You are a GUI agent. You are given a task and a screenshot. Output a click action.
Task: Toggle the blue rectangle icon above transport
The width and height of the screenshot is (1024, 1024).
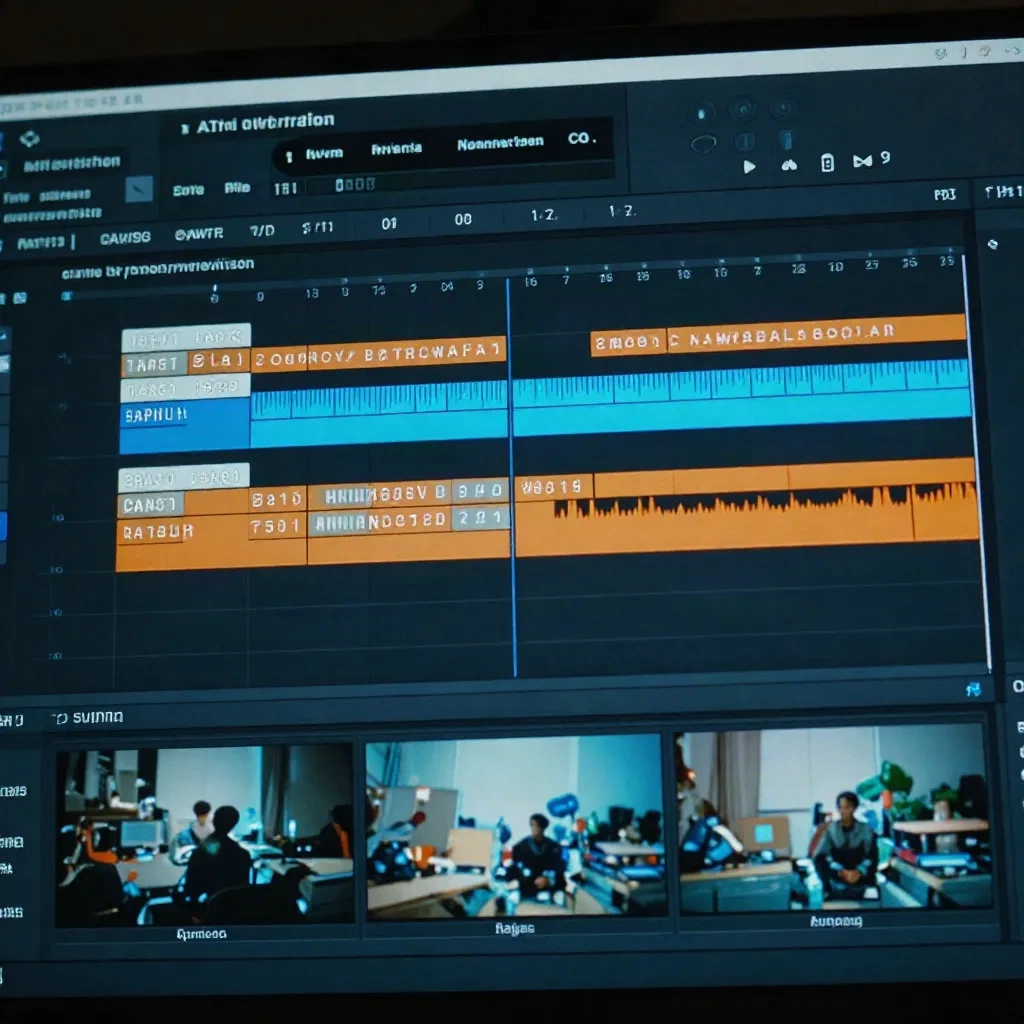786,139
